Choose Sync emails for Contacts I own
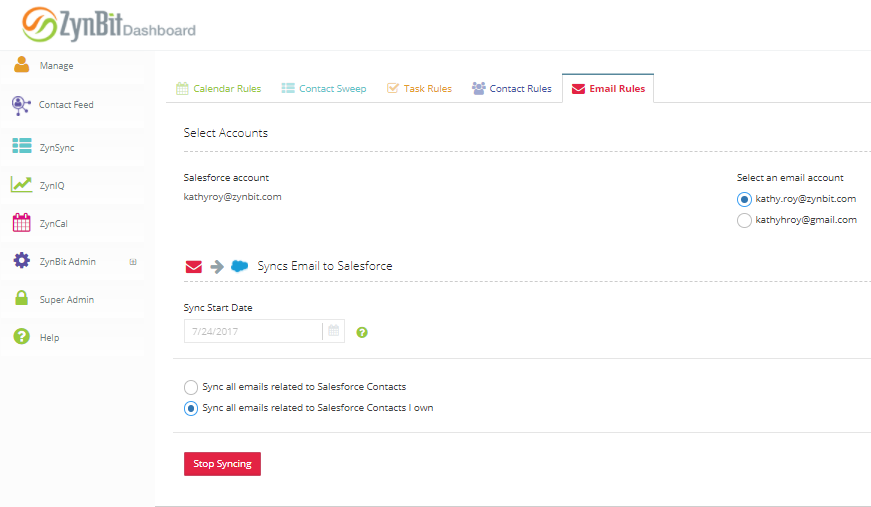Screen dimensions: 871x507 (x=191, y=409)
